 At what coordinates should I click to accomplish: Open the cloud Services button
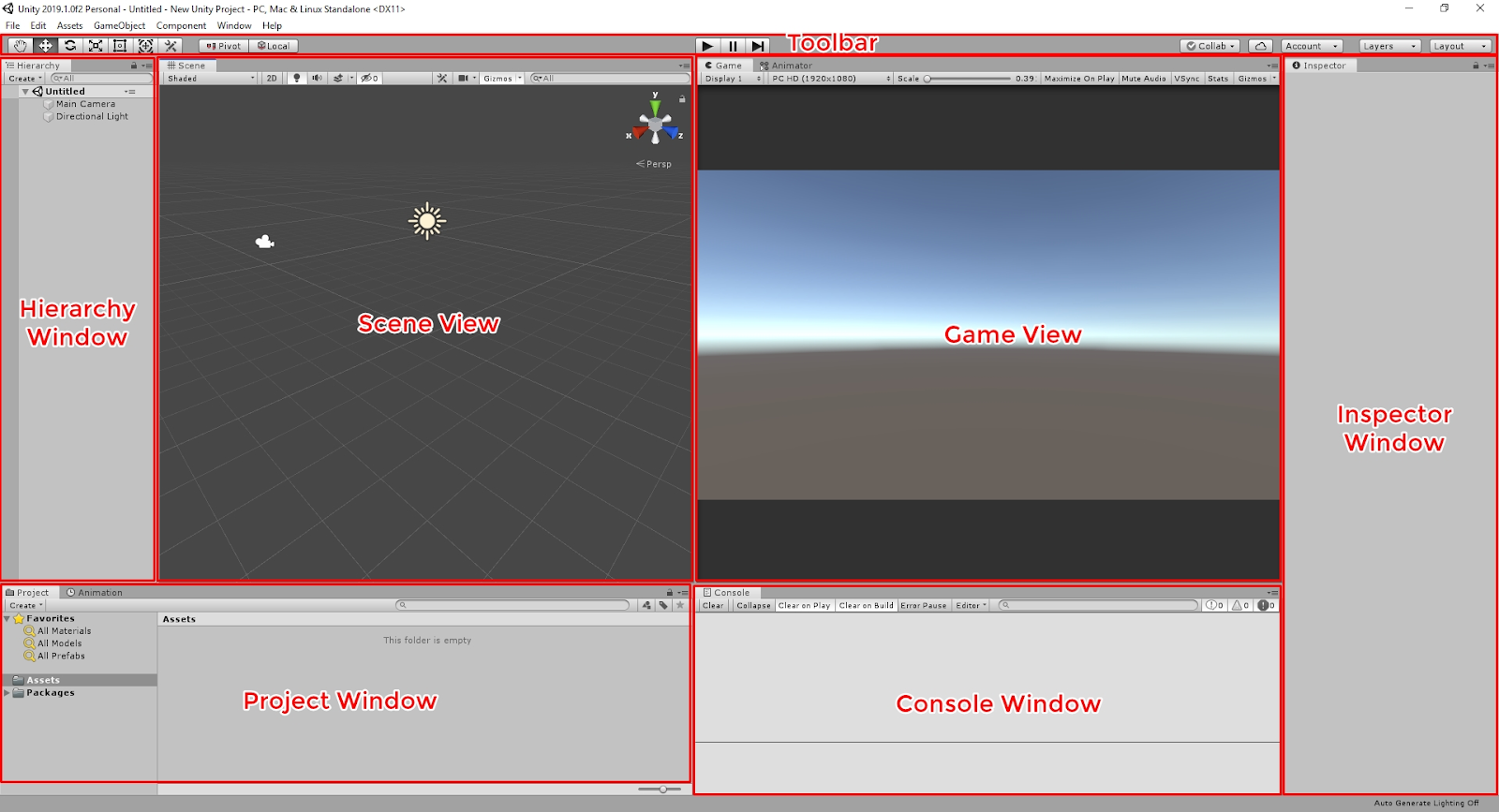1261,46
